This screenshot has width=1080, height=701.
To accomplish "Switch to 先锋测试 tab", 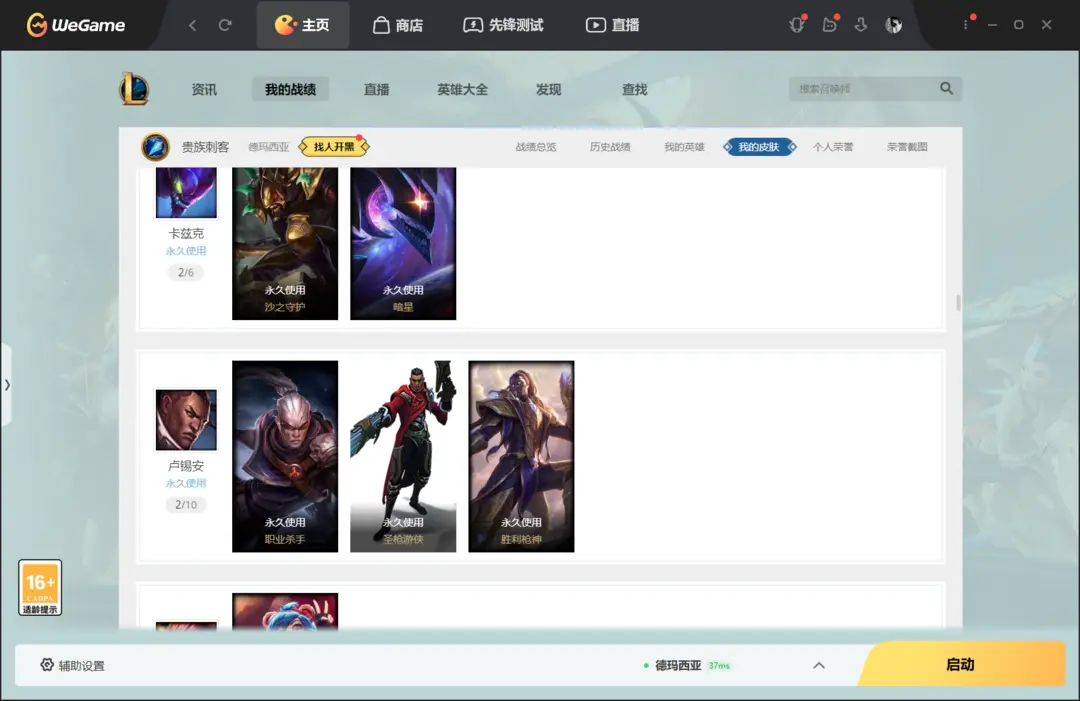I will point(503,25).
